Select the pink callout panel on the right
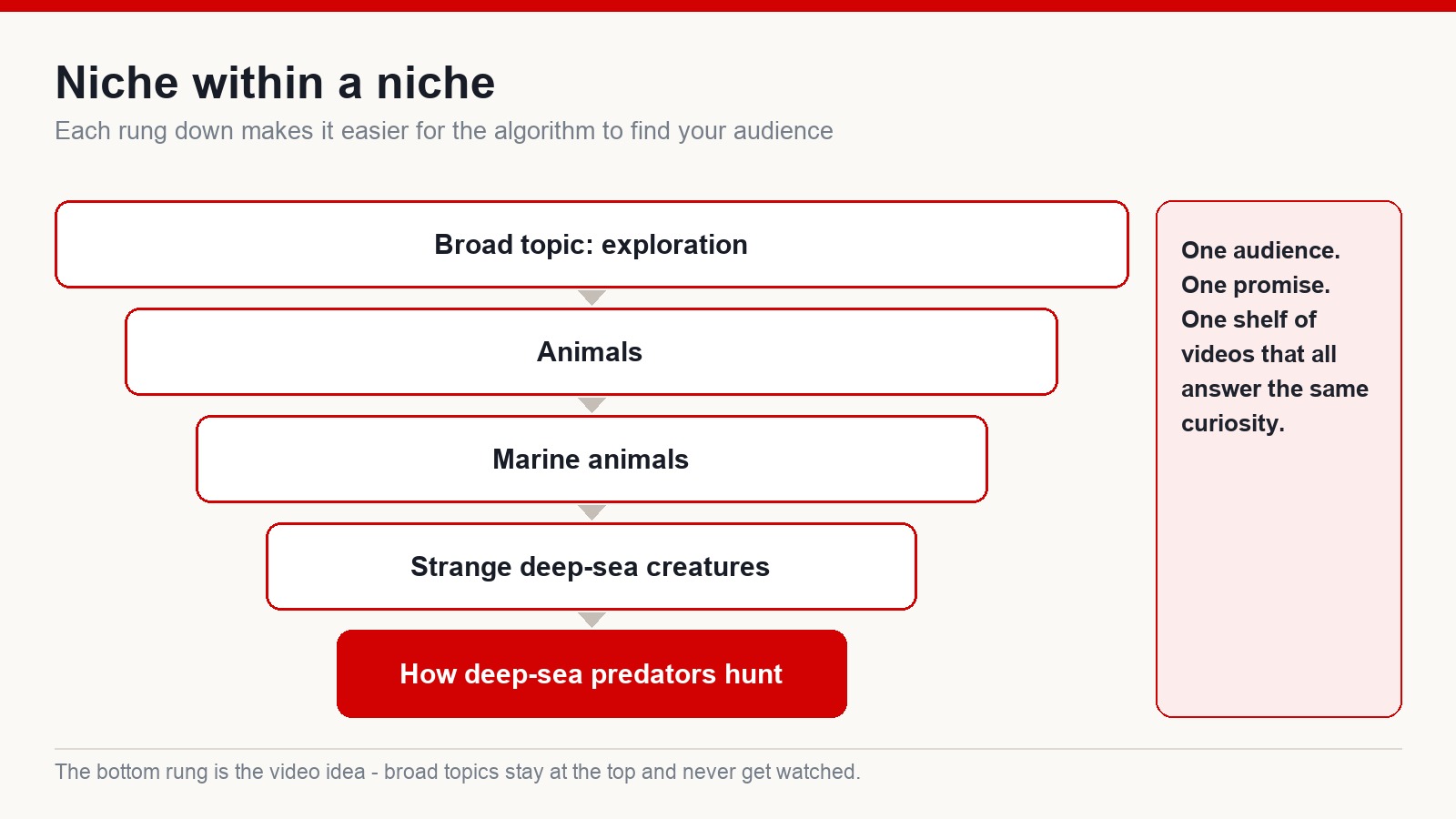This screenshot has height=819, width=1456. pos(1279,460)
